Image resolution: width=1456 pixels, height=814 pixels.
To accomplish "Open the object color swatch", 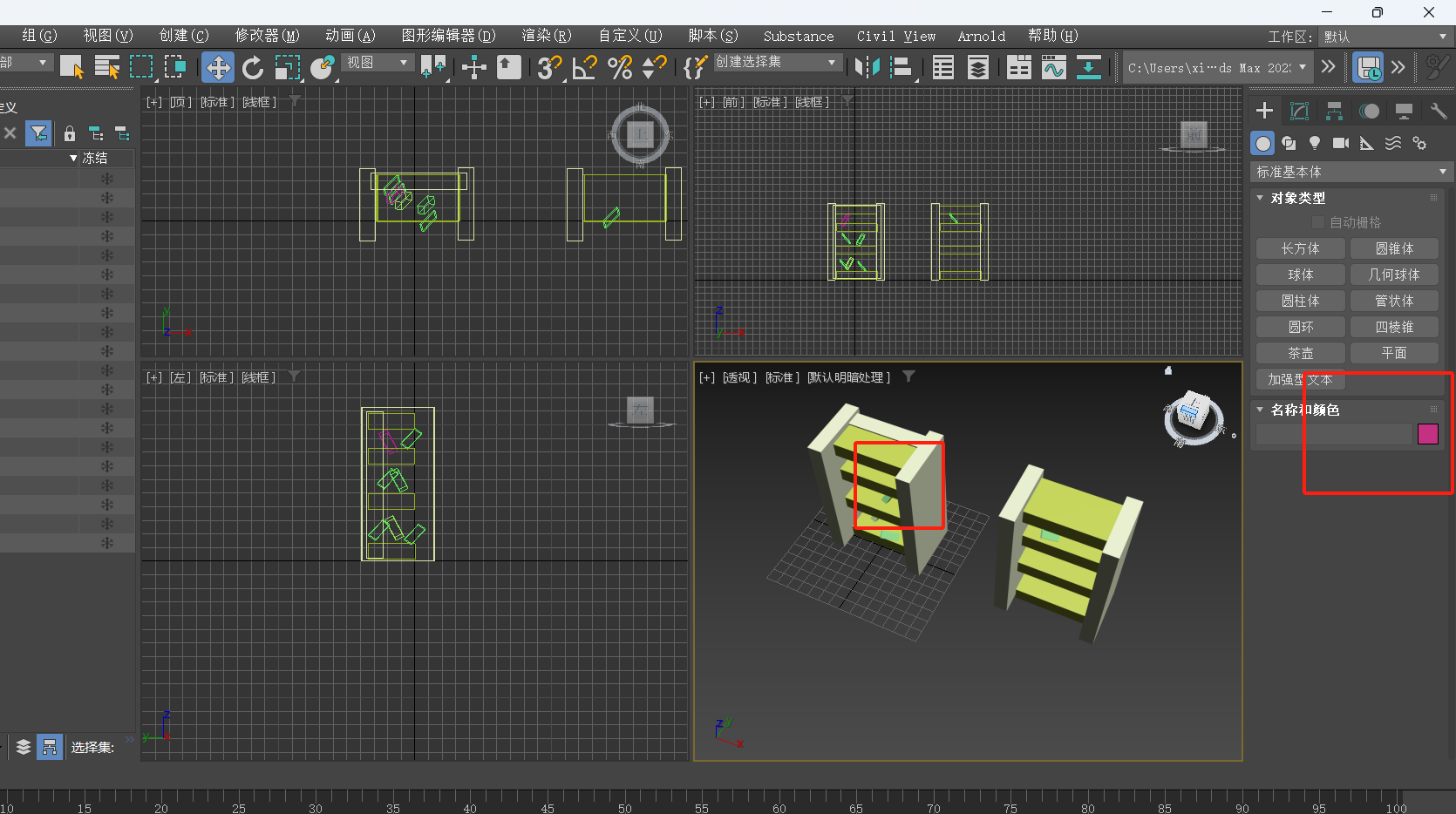I will point(1428,434).
